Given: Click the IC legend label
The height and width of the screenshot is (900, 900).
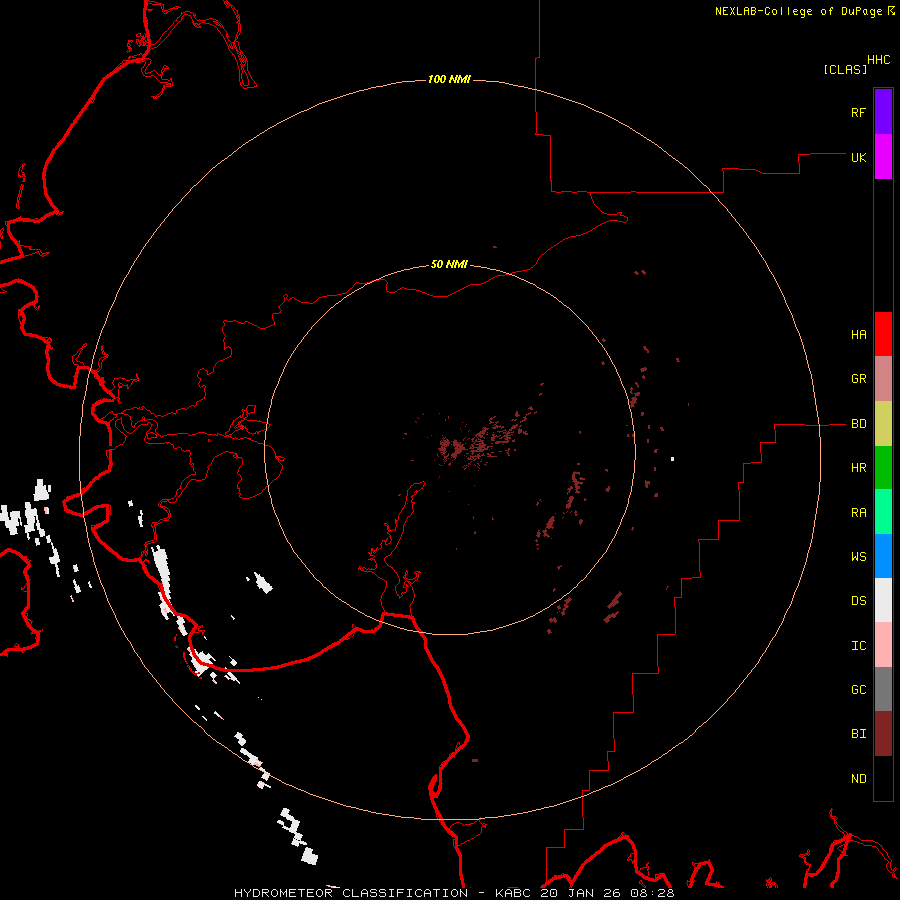Looking at the screenshot, I should coord(859,646).
